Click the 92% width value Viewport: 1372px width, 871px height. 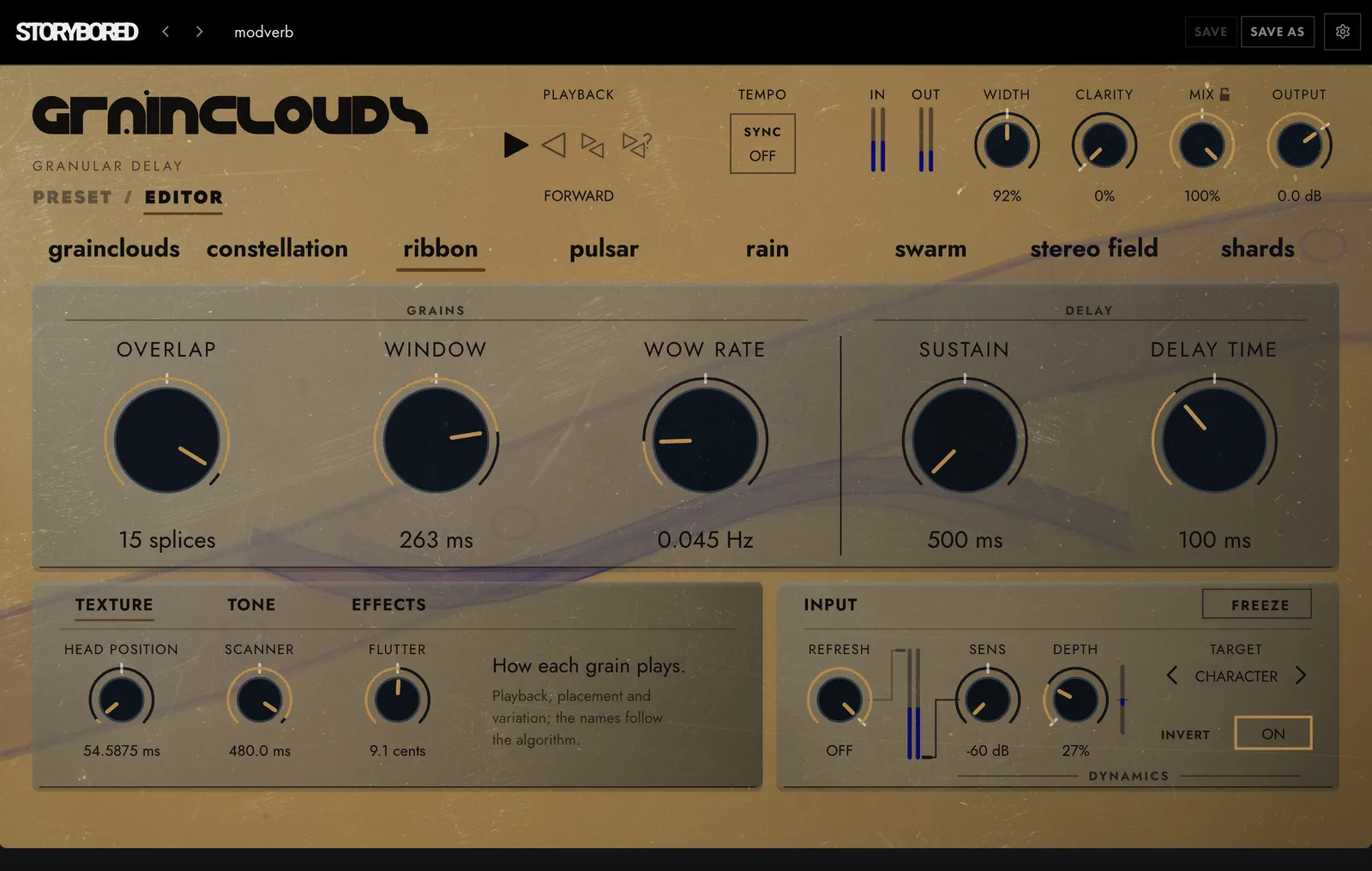point(1007,196)
